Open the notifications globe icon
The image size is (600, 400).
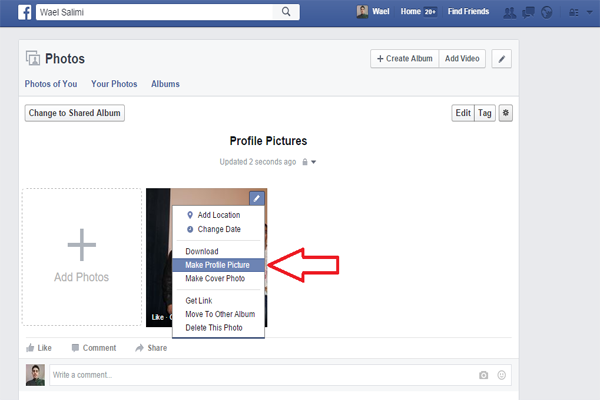point(545,12)
